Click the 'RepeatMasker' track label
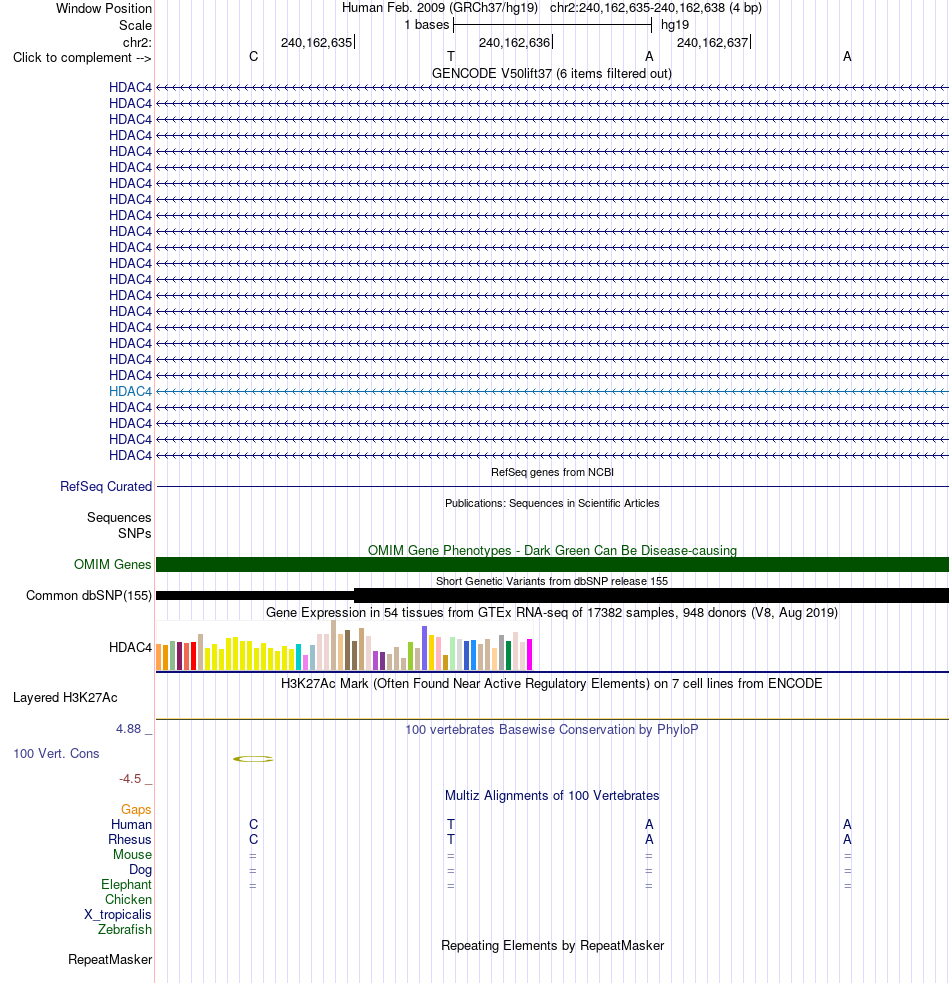The width and height of the screenshot is (950, 983). [110, 960]
